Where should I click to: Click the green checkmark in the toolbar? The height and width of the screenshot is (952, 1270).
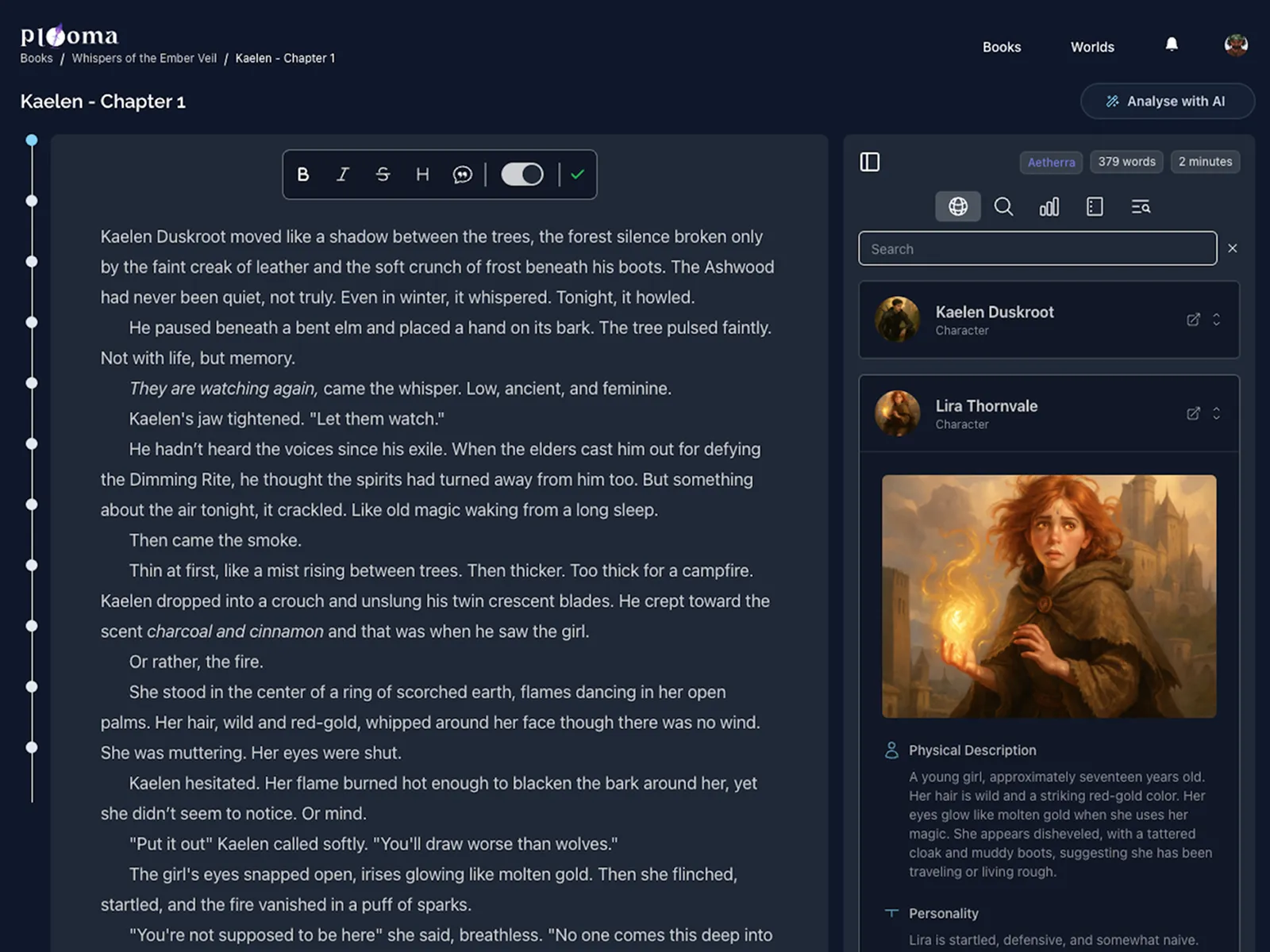tap(577, 175)
